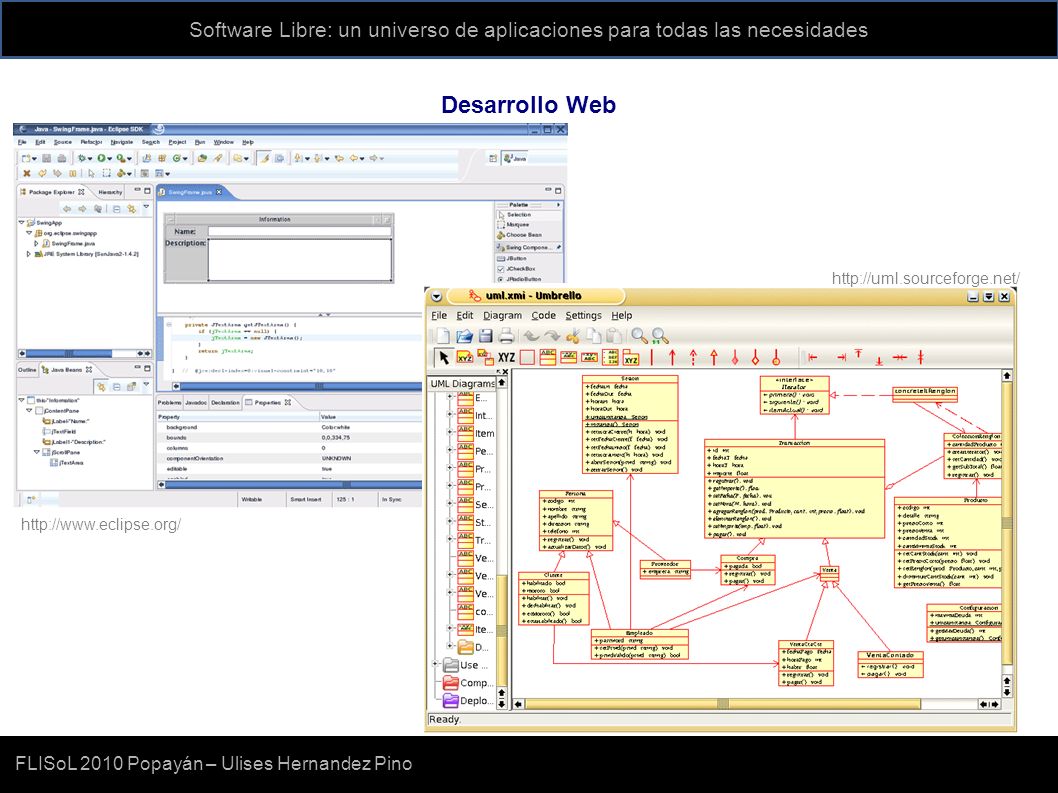
Task: Close the SwingFrame.java editor tab
Action: 219,192
